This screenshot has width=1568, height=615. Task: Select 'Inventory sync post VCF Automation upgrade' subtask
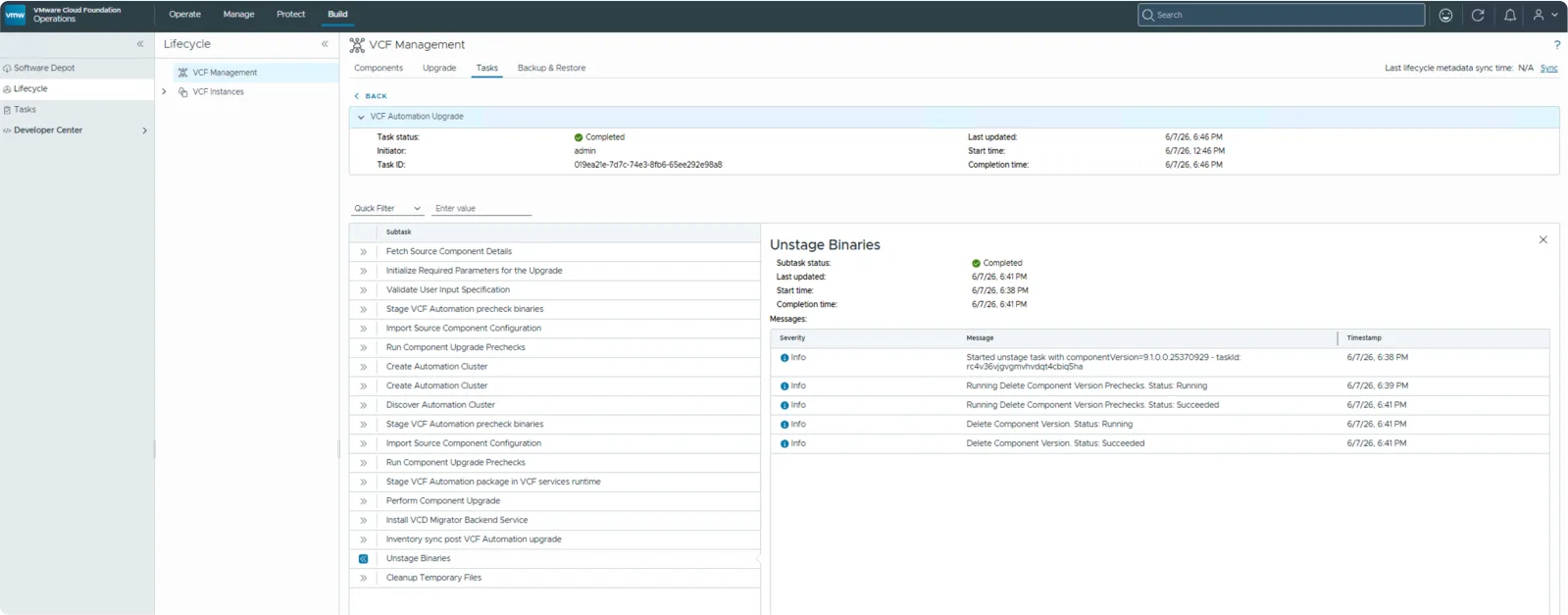[x=474, y=539]
